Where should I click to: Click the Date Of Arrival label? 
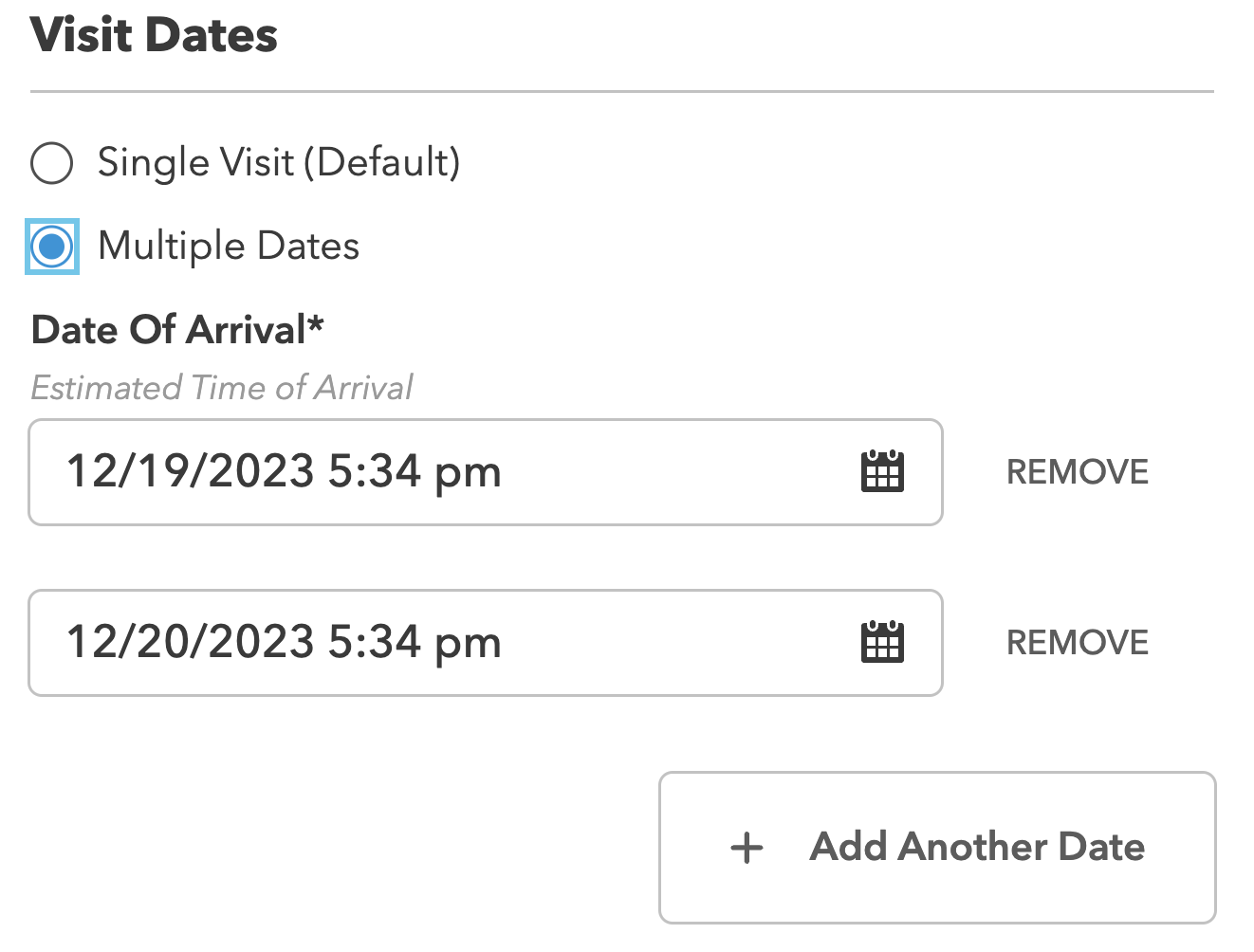[x=176, y=330]
